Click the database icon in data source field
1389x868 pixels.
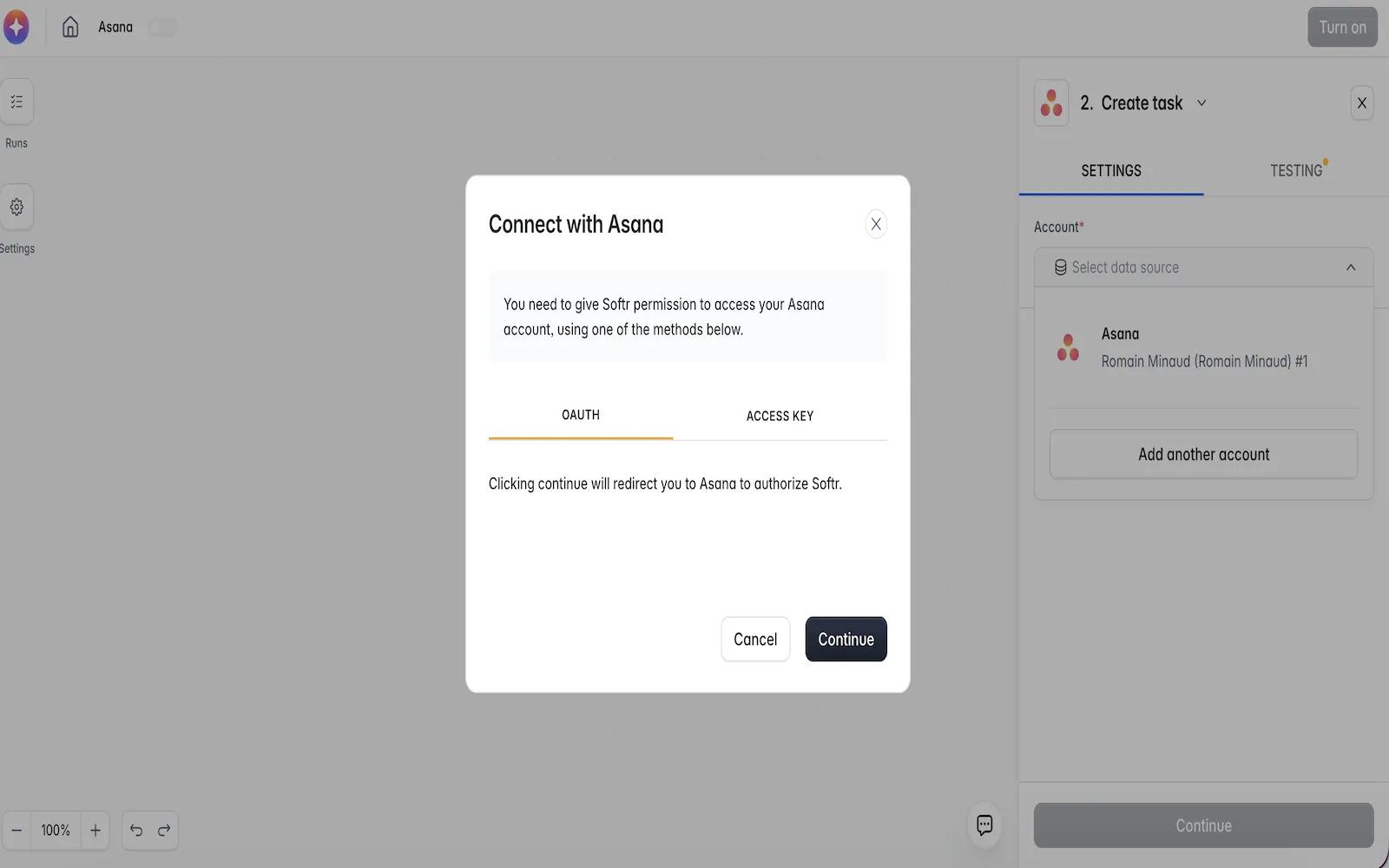pos(1061,267)
